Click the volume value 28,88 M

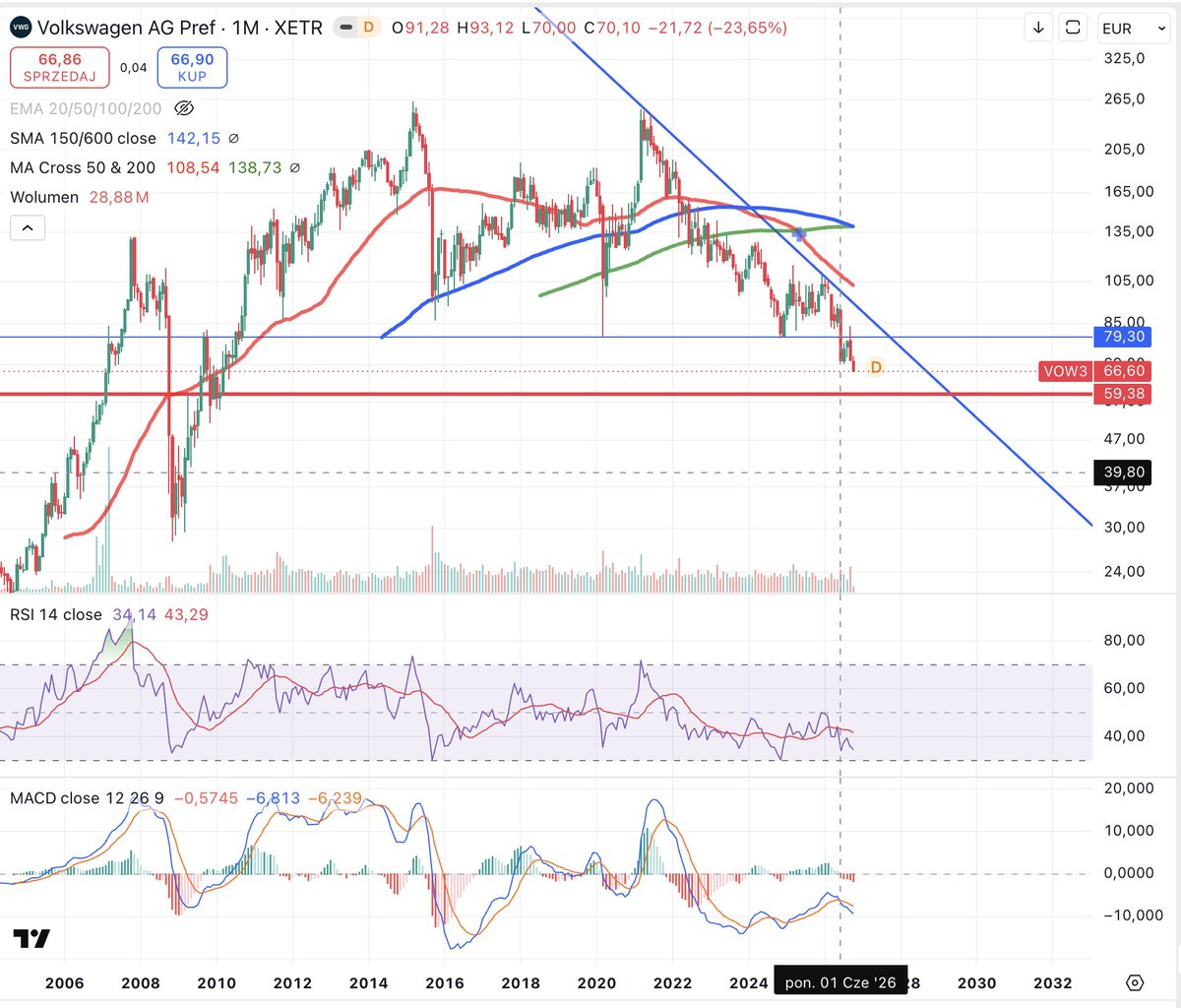pos(119,198)
